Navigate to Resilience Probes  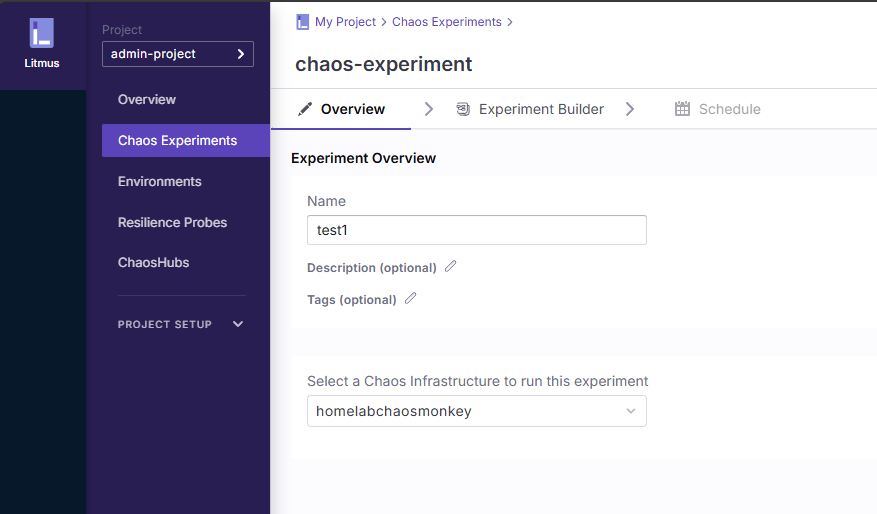point(172,222)
